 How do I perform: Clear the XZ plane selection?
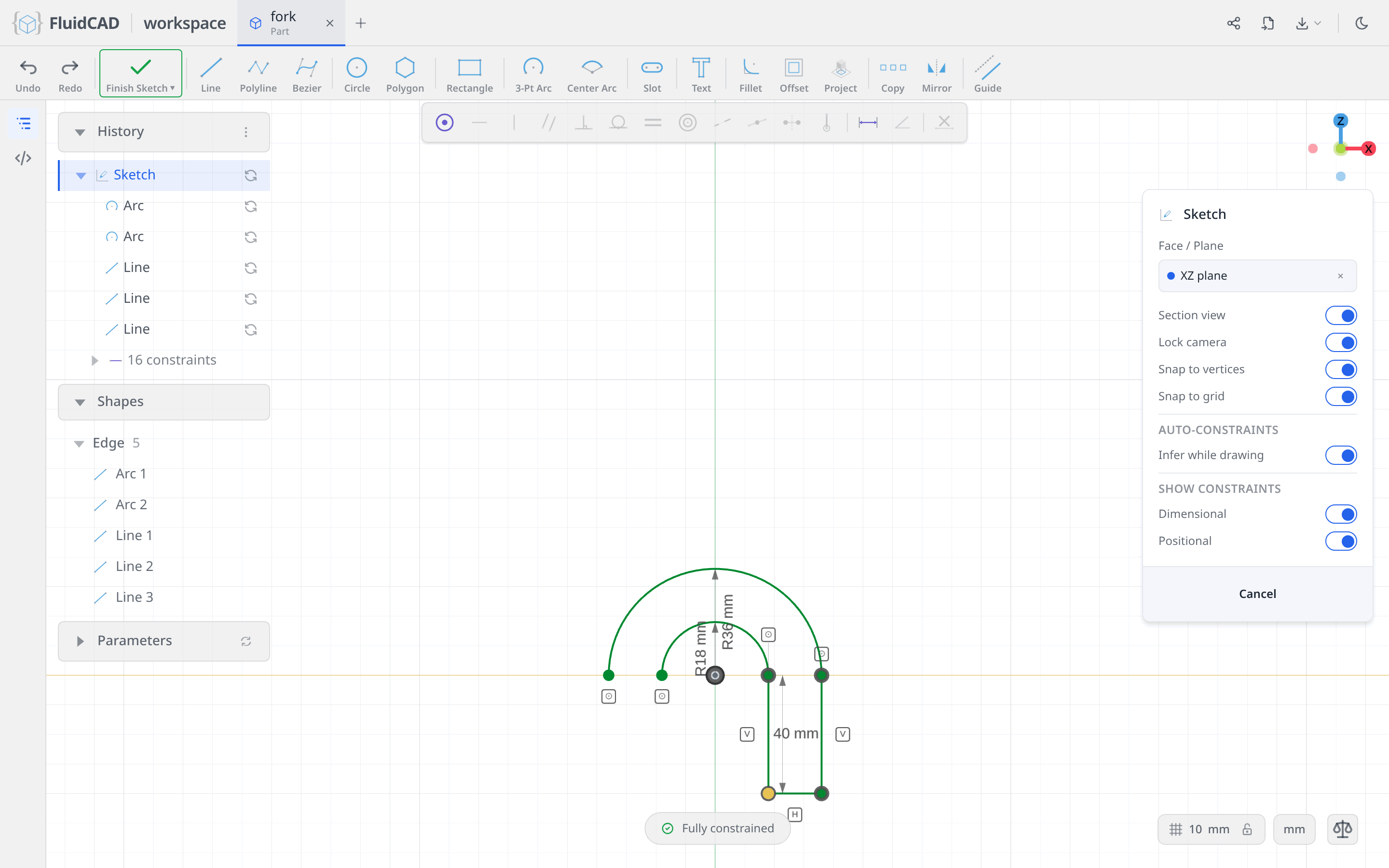pos(1340,276)
